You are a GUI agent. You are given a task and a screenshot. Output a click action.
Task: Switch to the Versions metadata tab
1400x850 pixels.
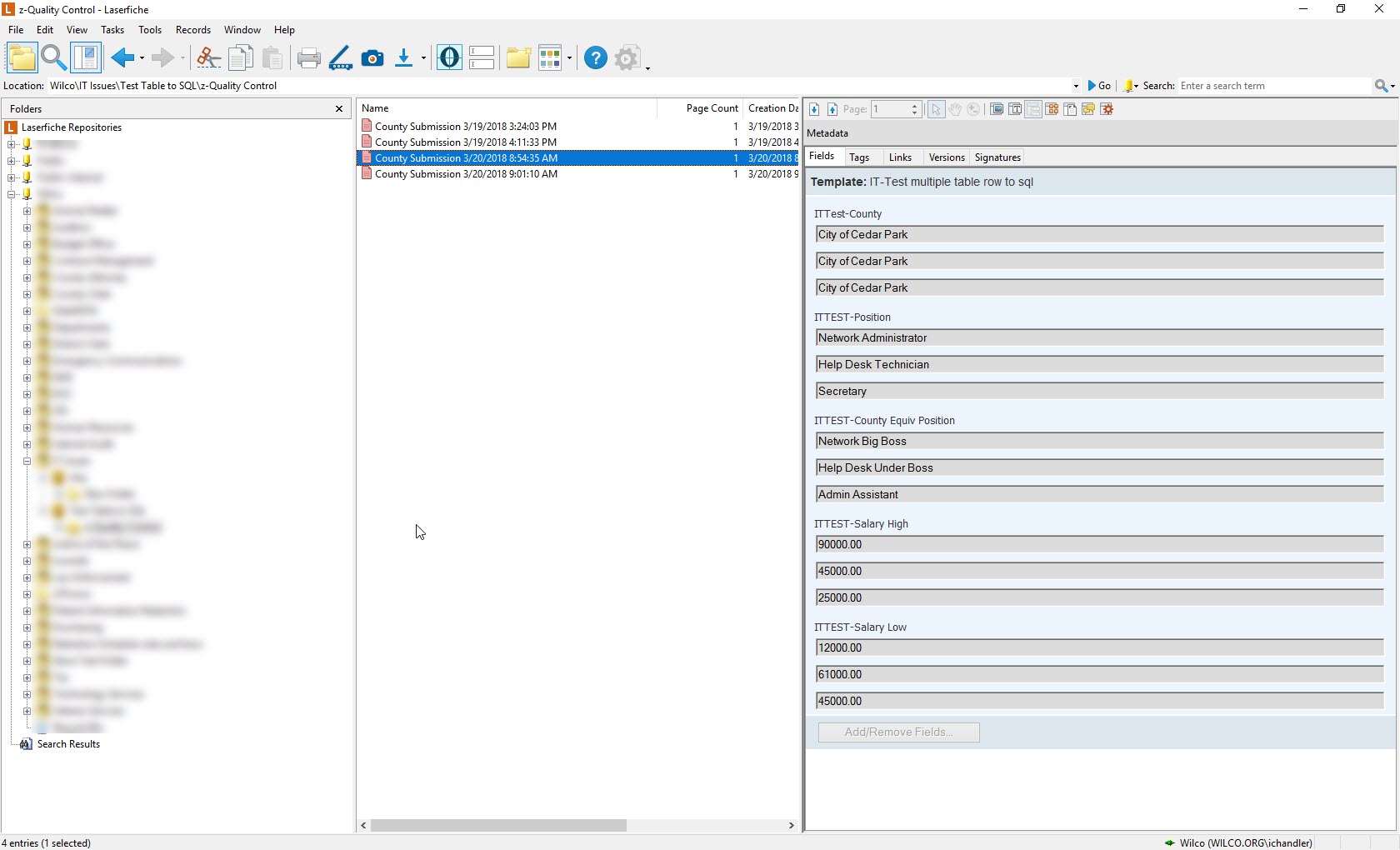click(x=946, y=157)
